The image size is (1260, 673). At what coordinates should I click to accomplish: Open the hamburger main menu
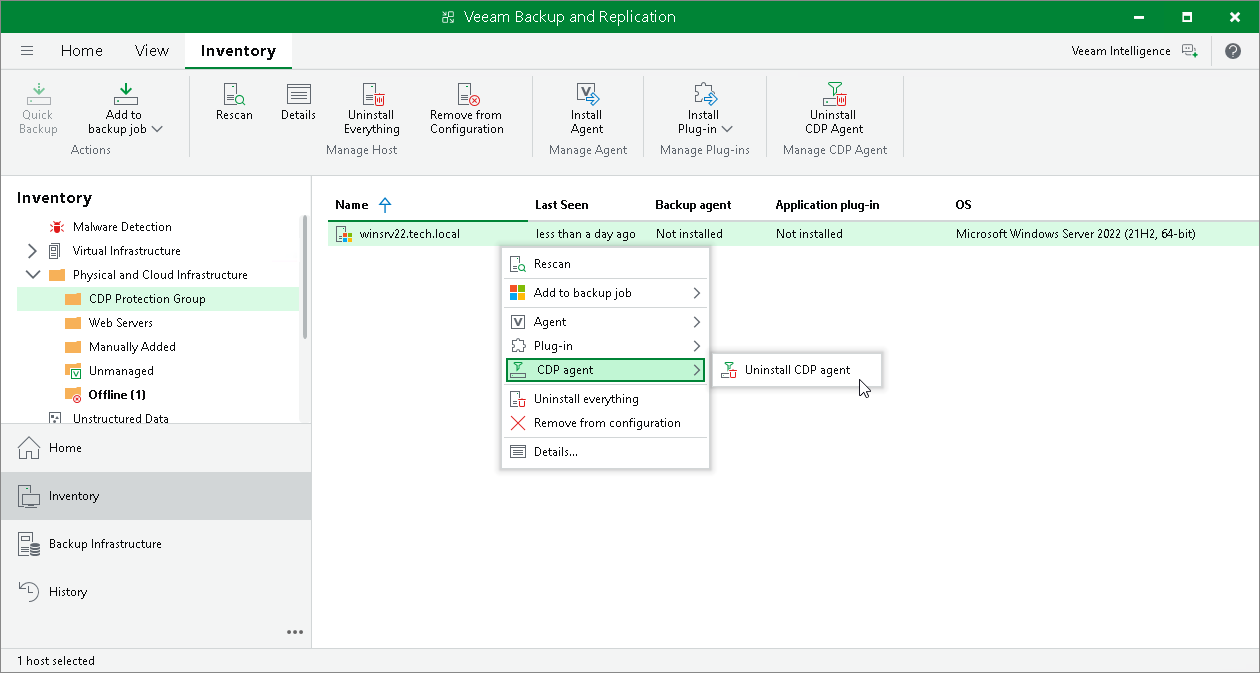point(27,51)
